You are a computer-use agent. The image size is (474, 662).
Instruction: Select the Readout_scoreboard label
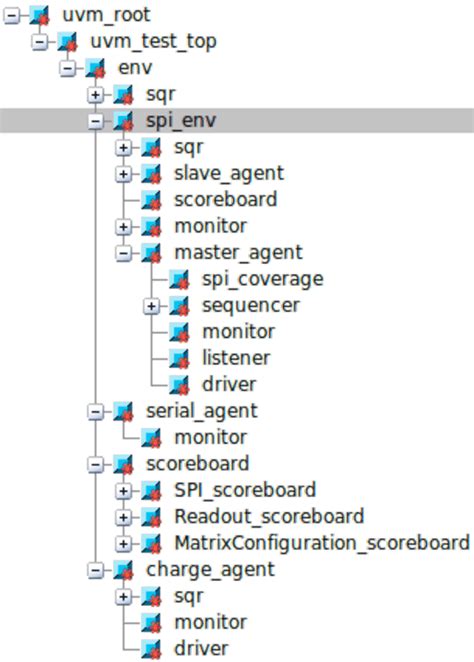[269, 517]
